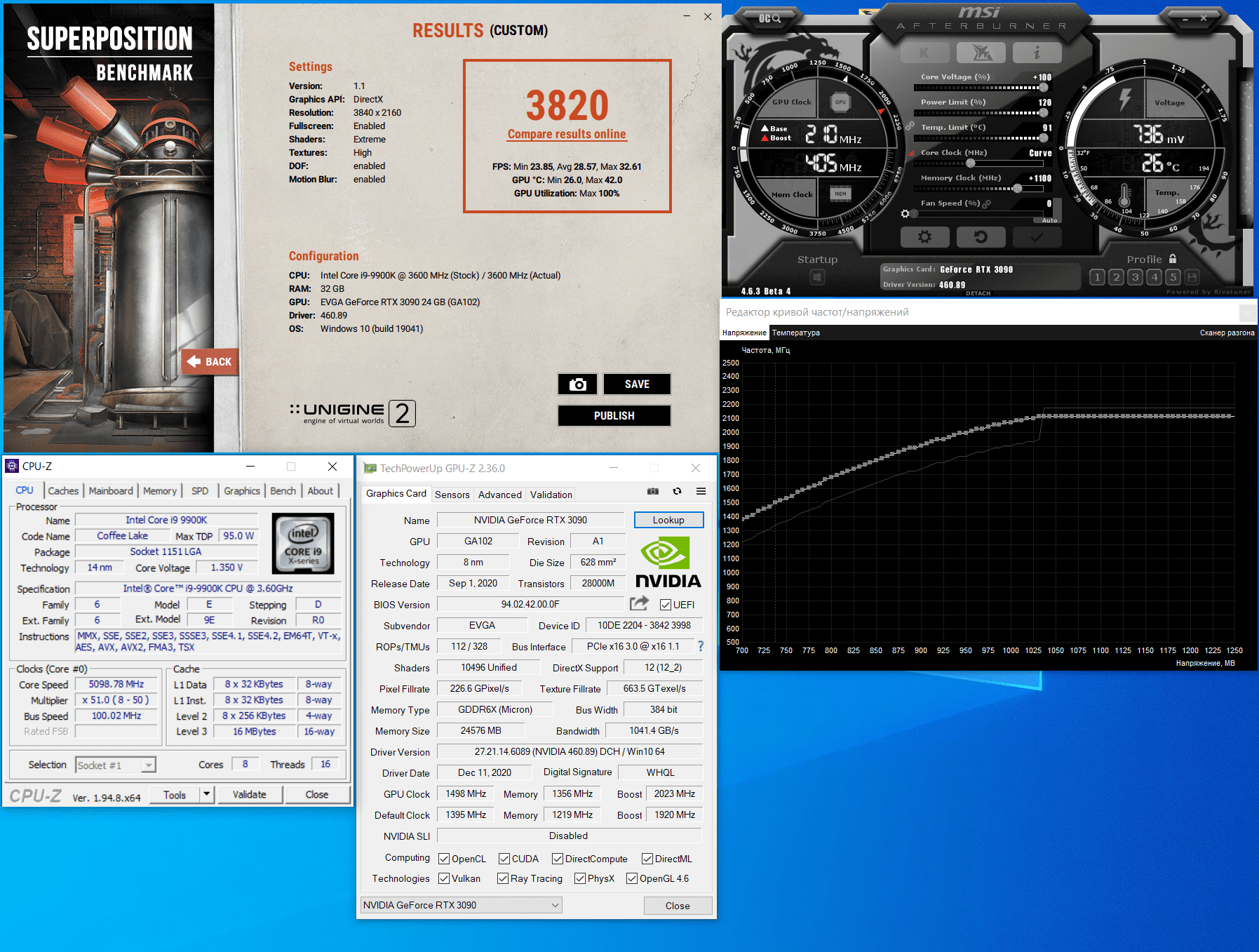Expand the GPU-Z graphics card selector dropdown
This screenshot has height=952, width=1259.
click(462, 905)
